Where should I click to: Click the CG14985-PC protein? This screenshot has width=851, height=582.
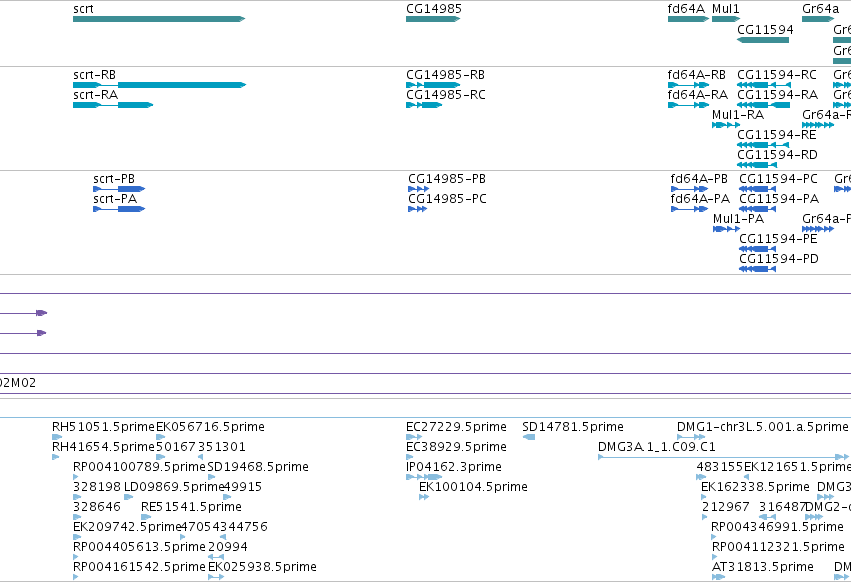pos(417,209)
